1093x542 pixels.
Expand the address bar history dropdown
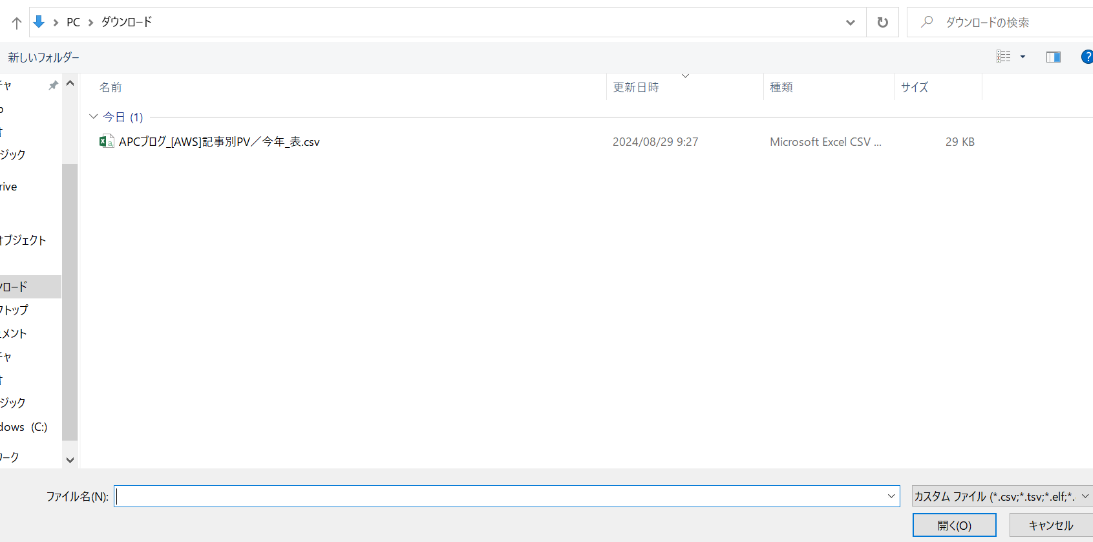coord(850,22)
